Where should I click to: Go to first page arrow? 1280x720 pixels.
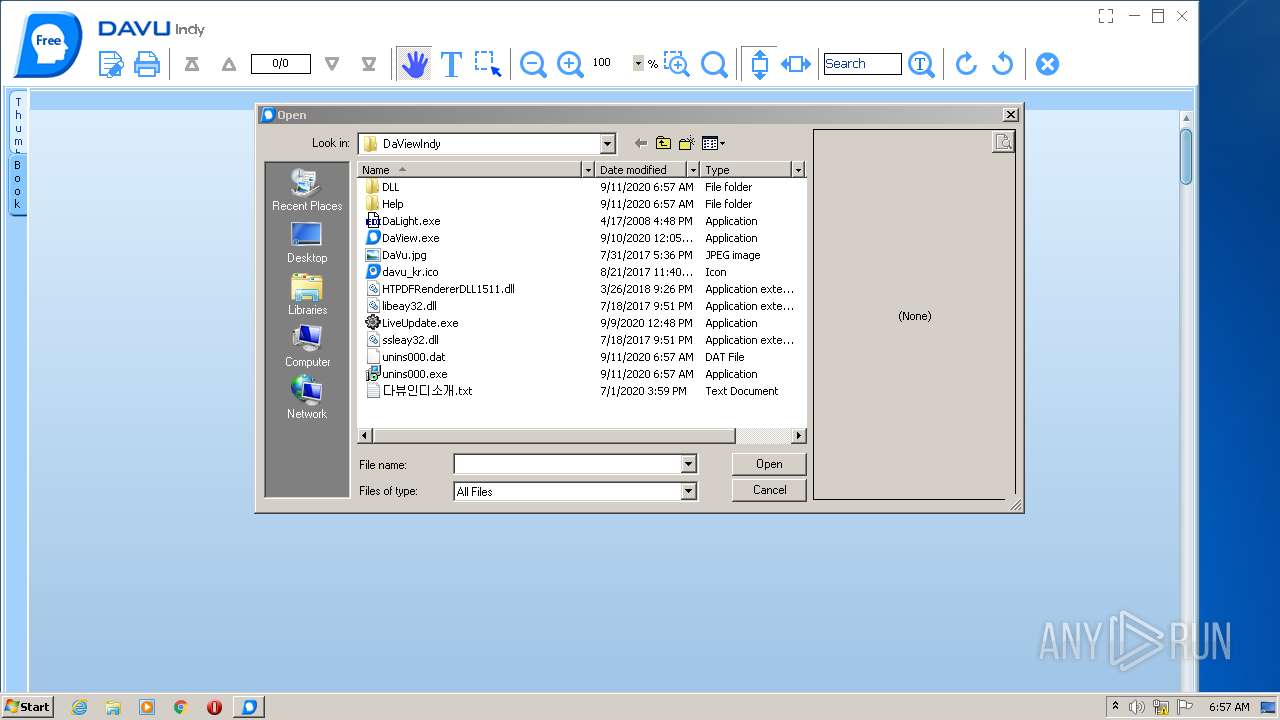[x=192, y=64]
